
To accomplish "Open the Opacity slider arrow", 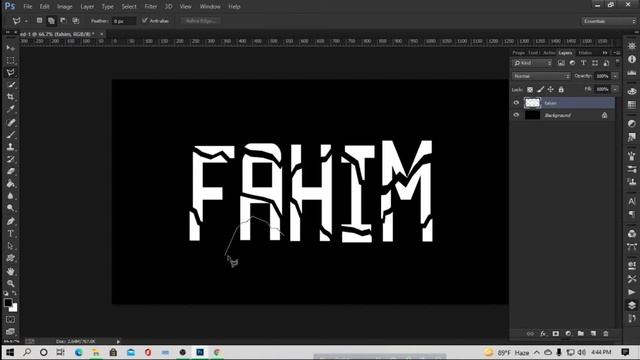I will pyautogui.click(x=615, y=76).
